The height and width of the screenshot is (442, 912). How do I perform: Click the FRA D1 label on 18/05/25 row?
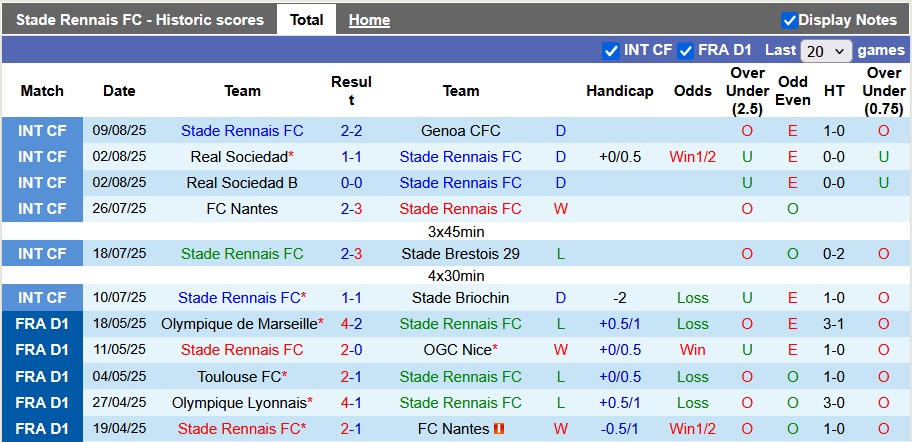pyautogui.click(x=42, y=324)
